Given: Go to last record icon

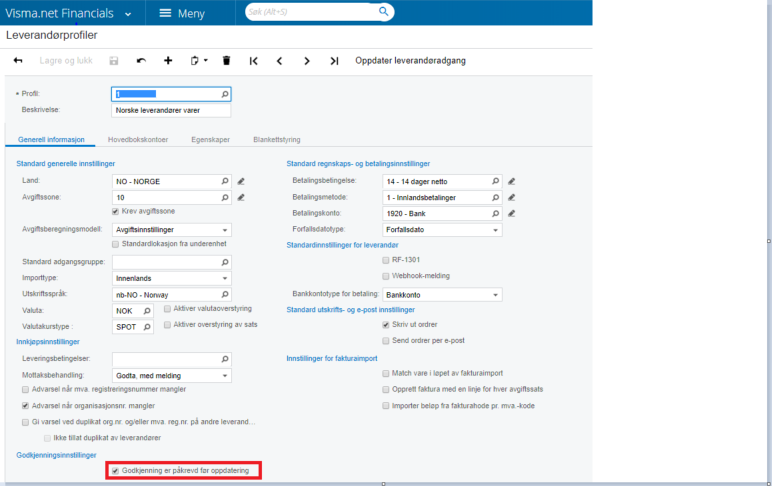Looking at the screenshot, I should (x=334, y=61).
